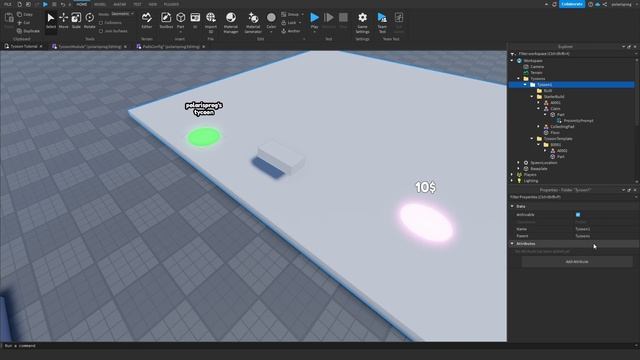Viewport: 640px width, 360px height.
Task: Click Copy in the Clipboard group
Action: 24,14
